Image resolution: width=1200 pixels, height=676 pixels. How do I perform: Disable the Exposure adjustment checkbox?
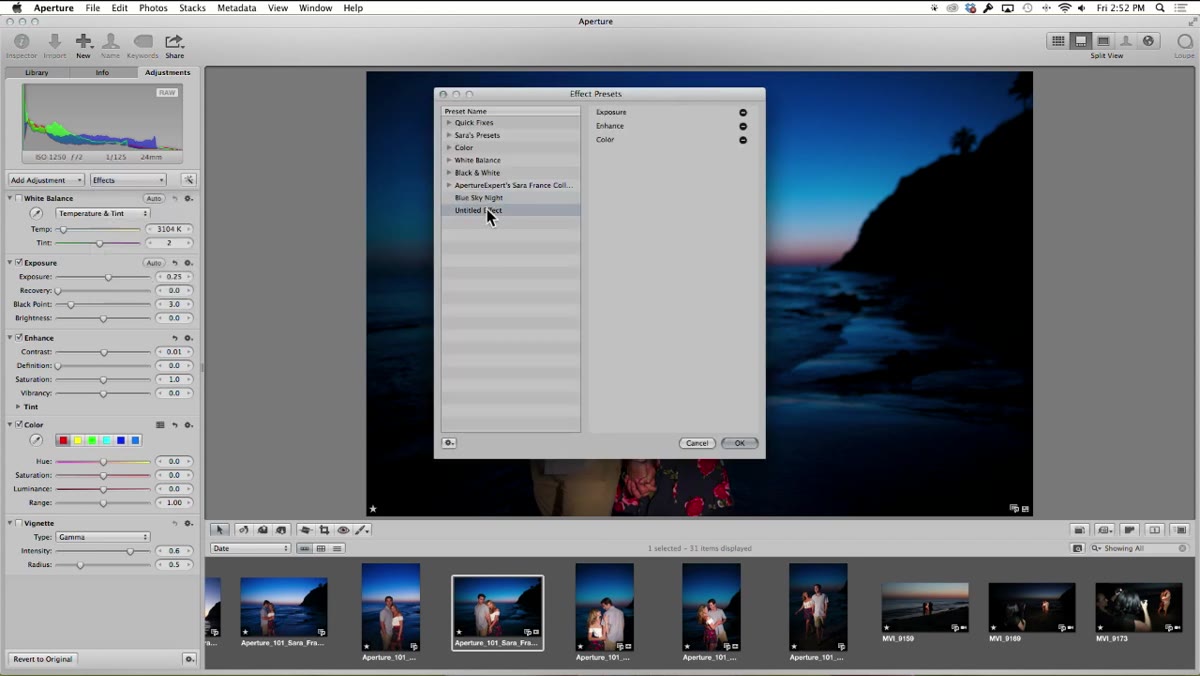point(19,262)
